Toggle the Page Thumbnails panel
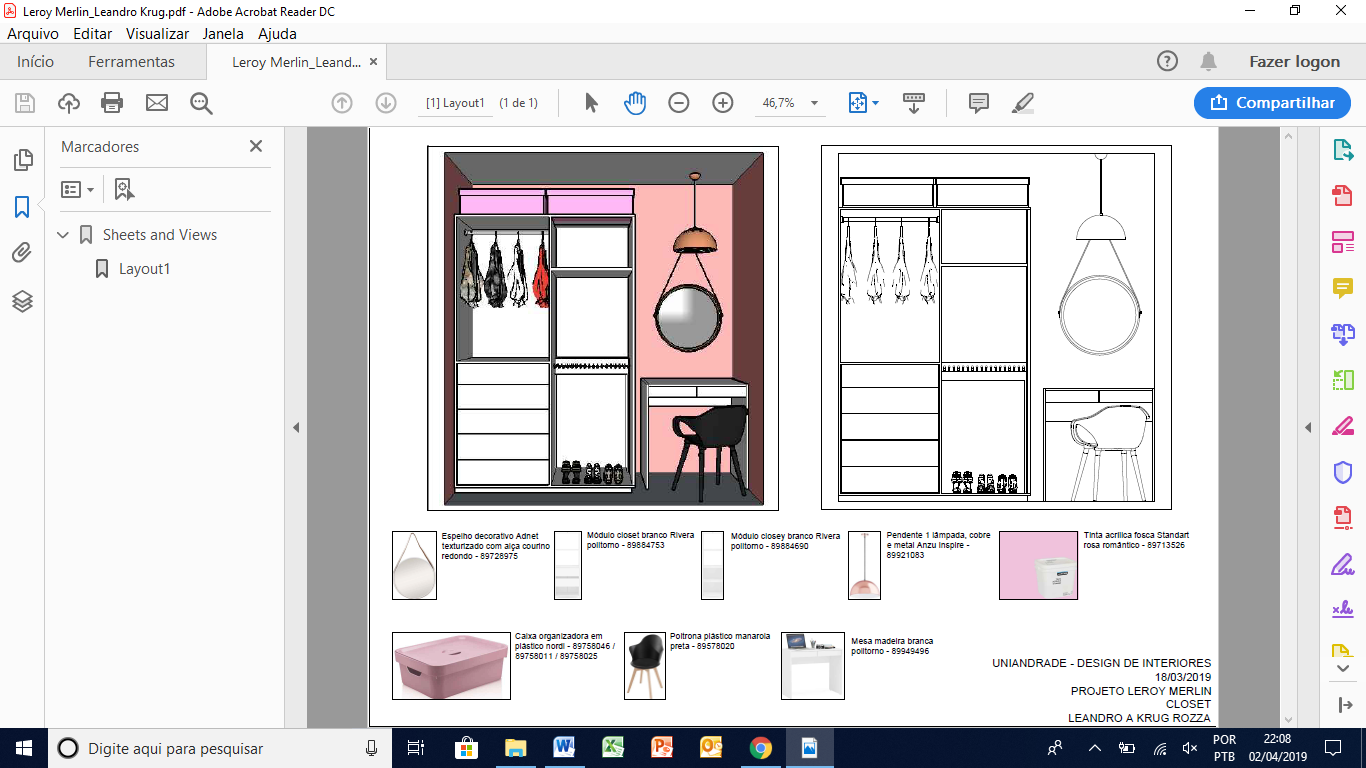This screenshot has height=768, width=1366. tap(22, 160)
